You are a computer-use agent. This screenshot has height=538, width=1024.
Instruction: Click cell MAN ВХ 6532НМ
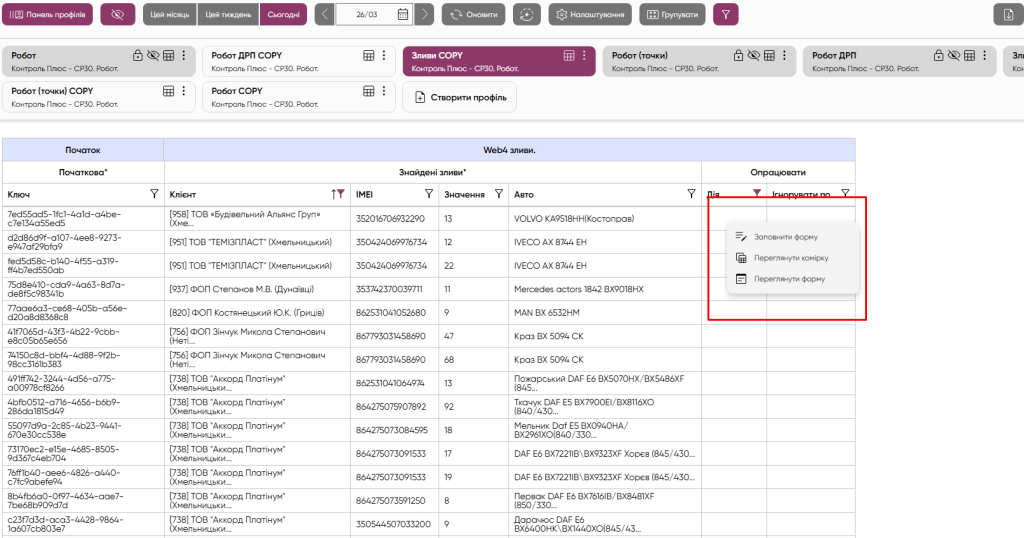click(x=605, y=313)
